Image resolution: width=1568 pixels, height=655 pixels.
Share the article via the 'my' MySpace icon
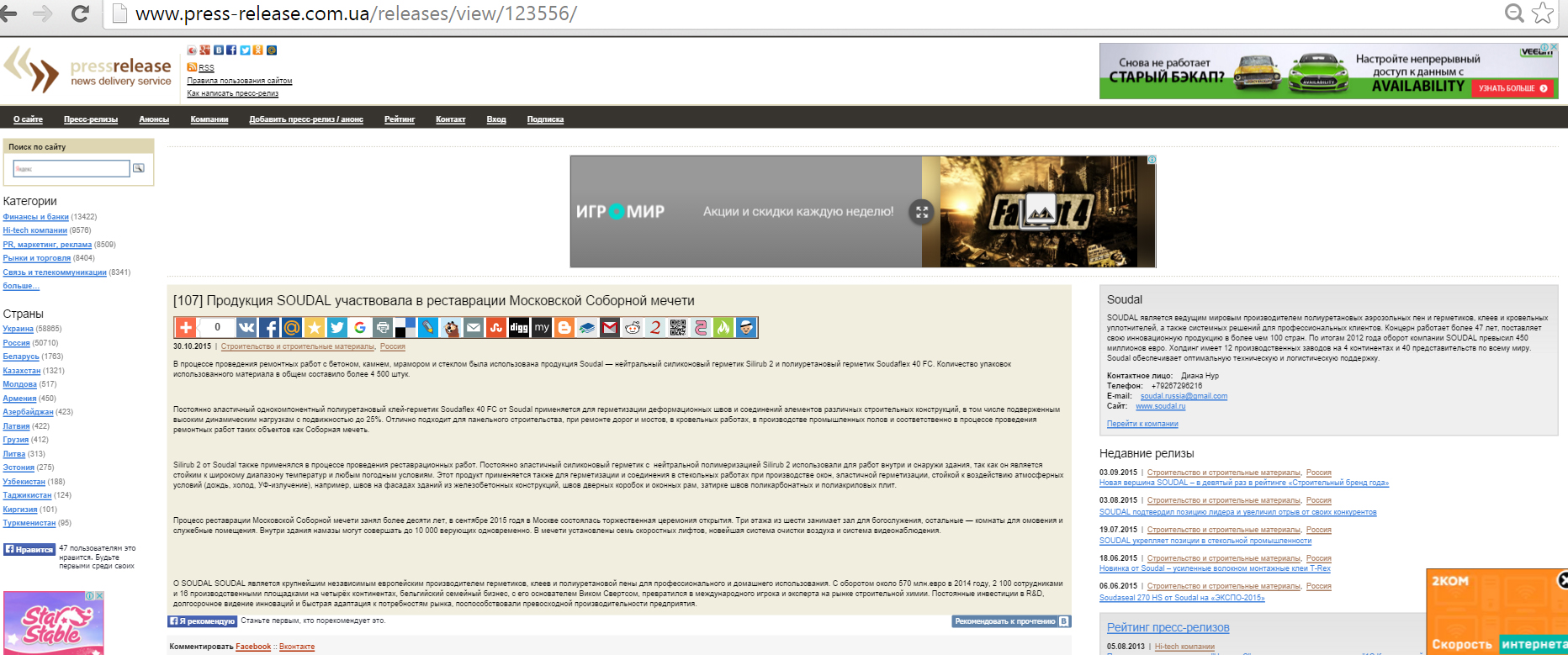tap(542, 327)
